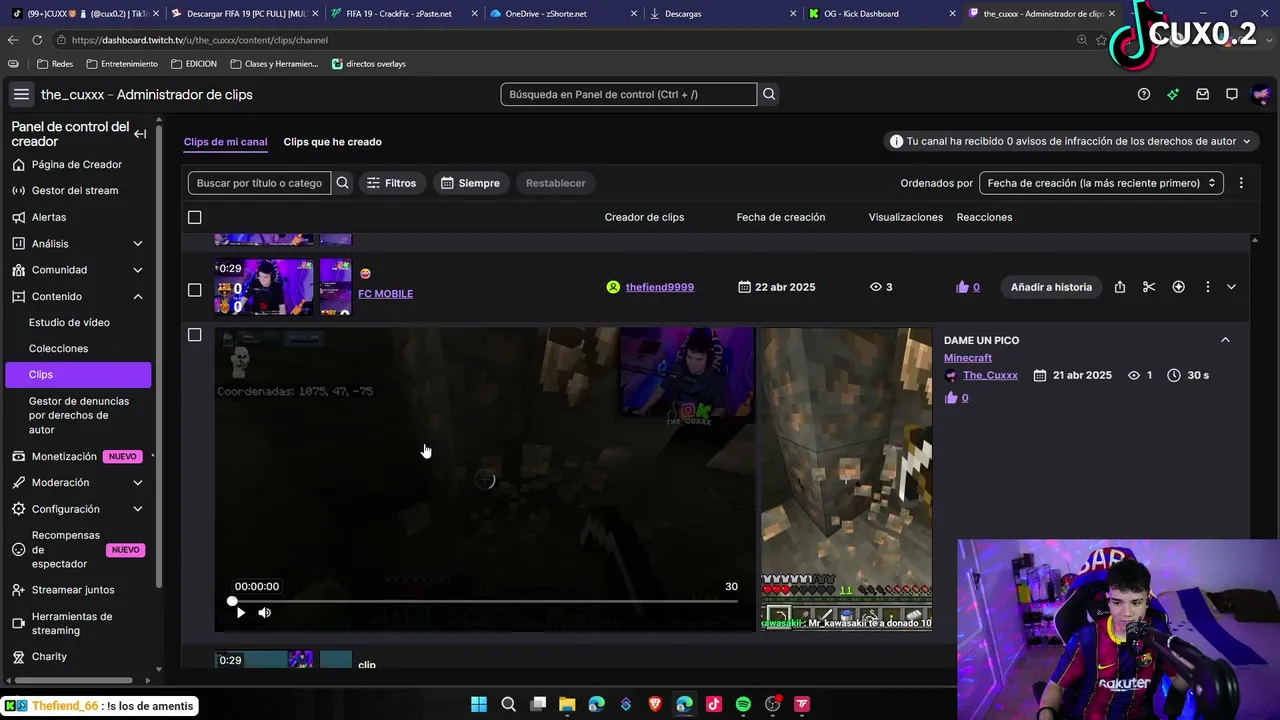Open the whispers chat bubble icon
Viewport: 1280px width, 720px height.
(x=1232, y=94)
